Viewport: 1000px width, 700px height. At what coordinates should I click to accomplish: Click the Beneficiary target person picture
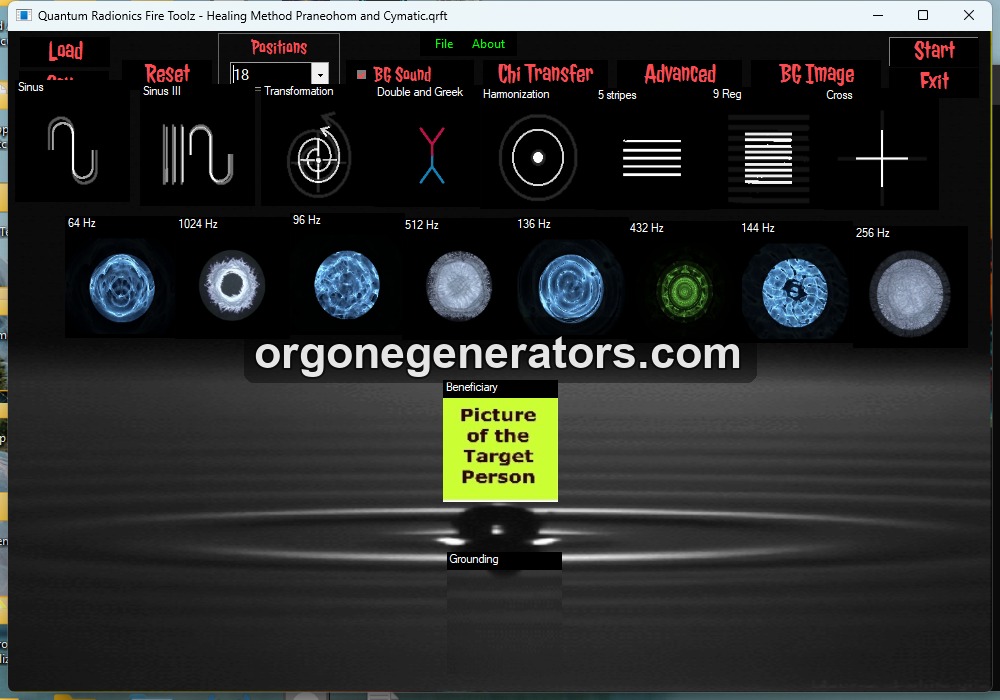tap(500, 449)
